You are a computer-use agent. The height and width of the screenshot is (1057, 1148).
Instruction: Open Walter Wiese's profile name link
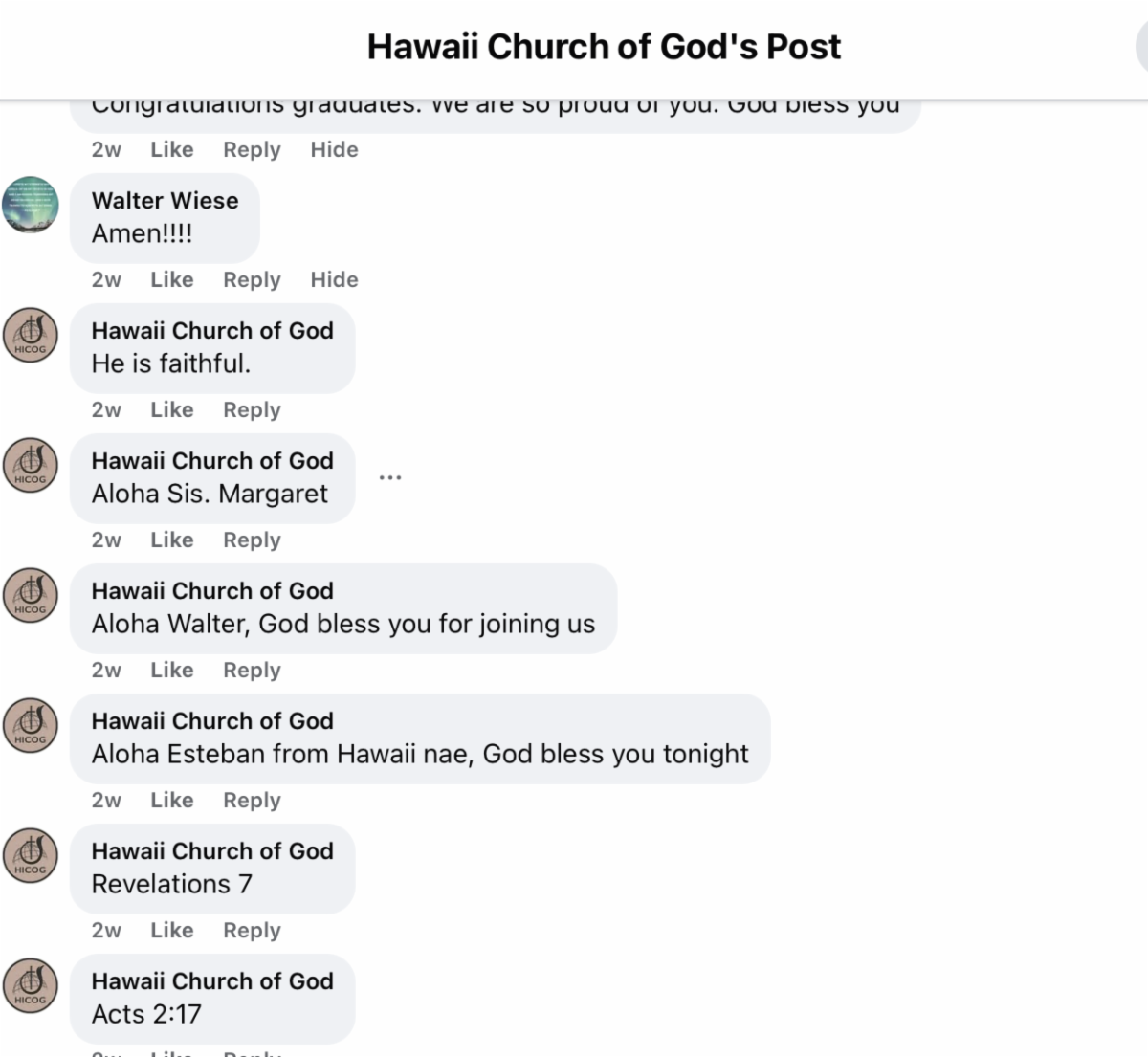tap(165, 200)
